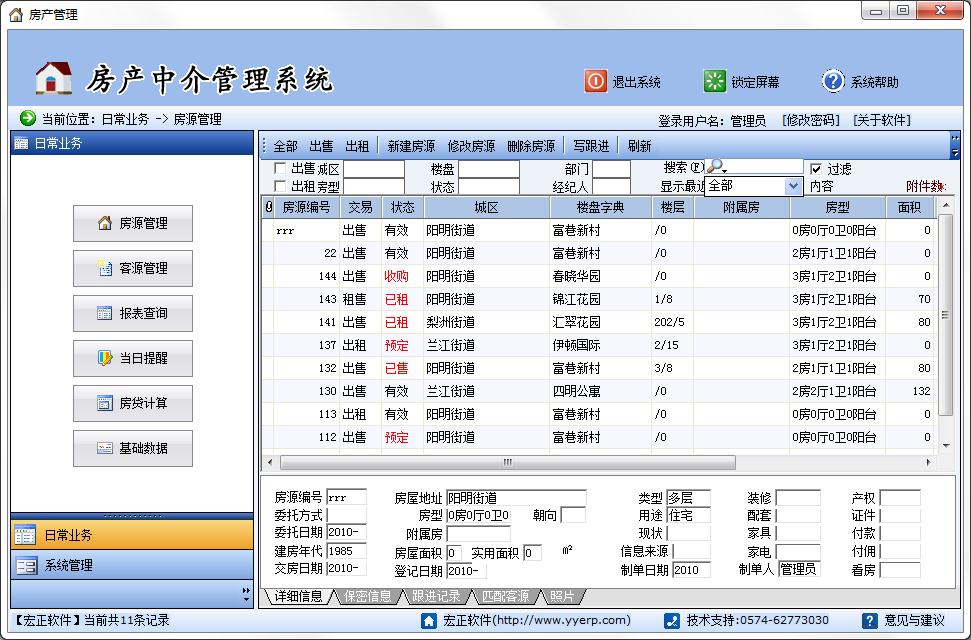The image size is (971, 640).
Task: Click the 修改密码 link
Action: click(810, 120)
